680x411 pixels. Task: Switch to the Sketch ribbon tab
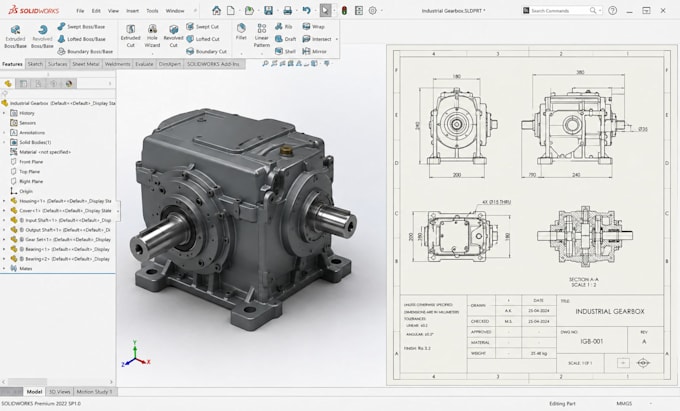click(35, 64)
